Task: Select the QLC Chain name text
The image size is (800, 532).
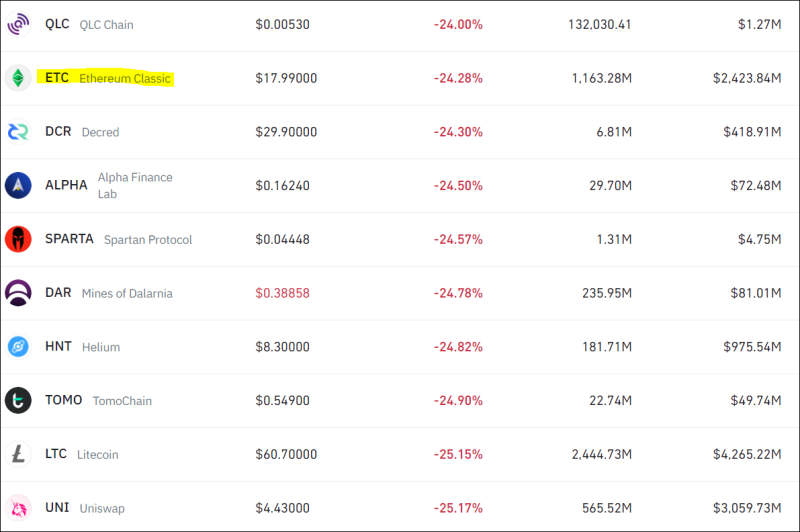Action: point(107,25)
